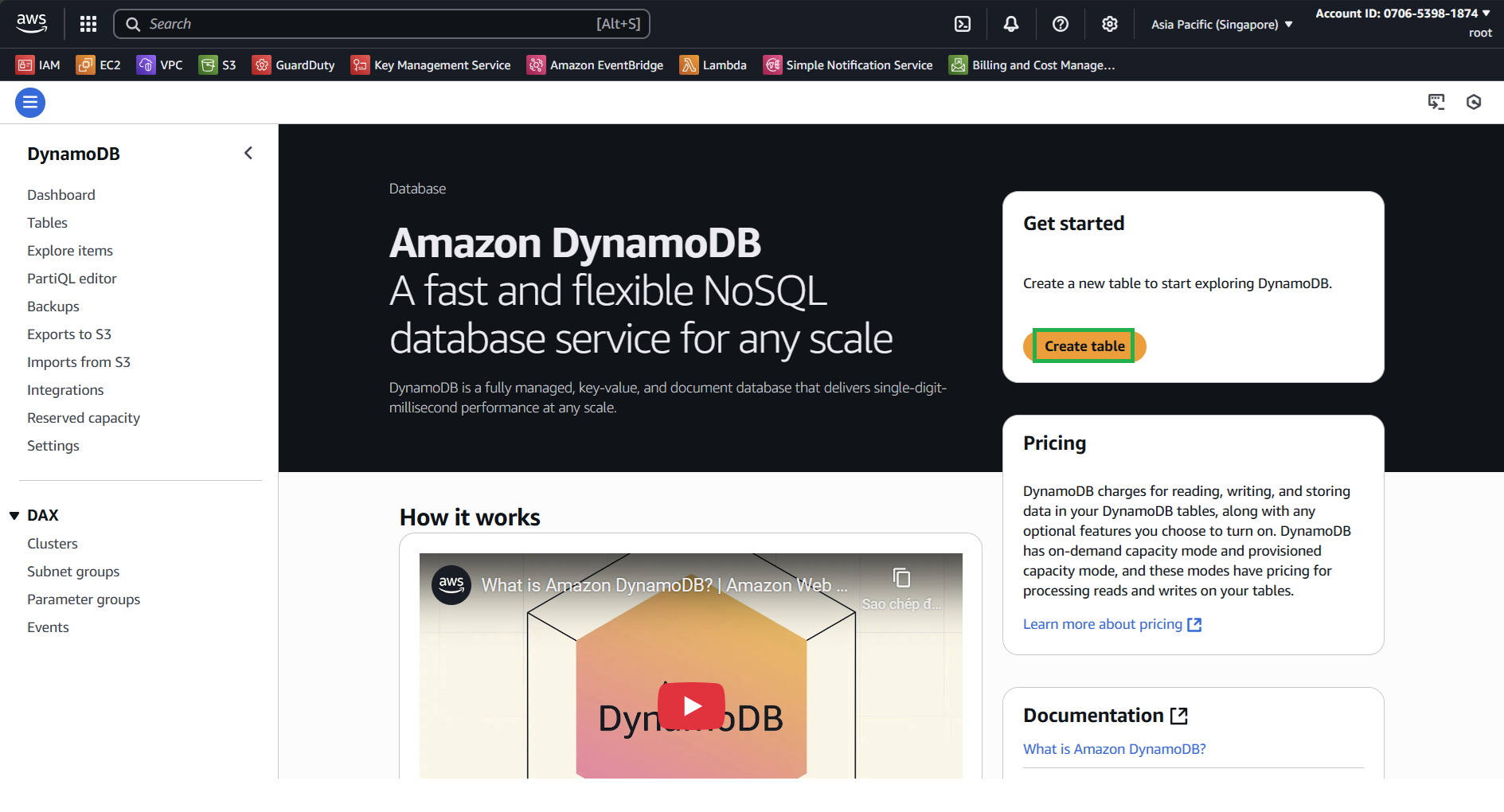The height and width of the screenshot is (812, 1504).
Task: Open the What is Amazon DynamoDB? link
Action: click(x=1115, y=749)
